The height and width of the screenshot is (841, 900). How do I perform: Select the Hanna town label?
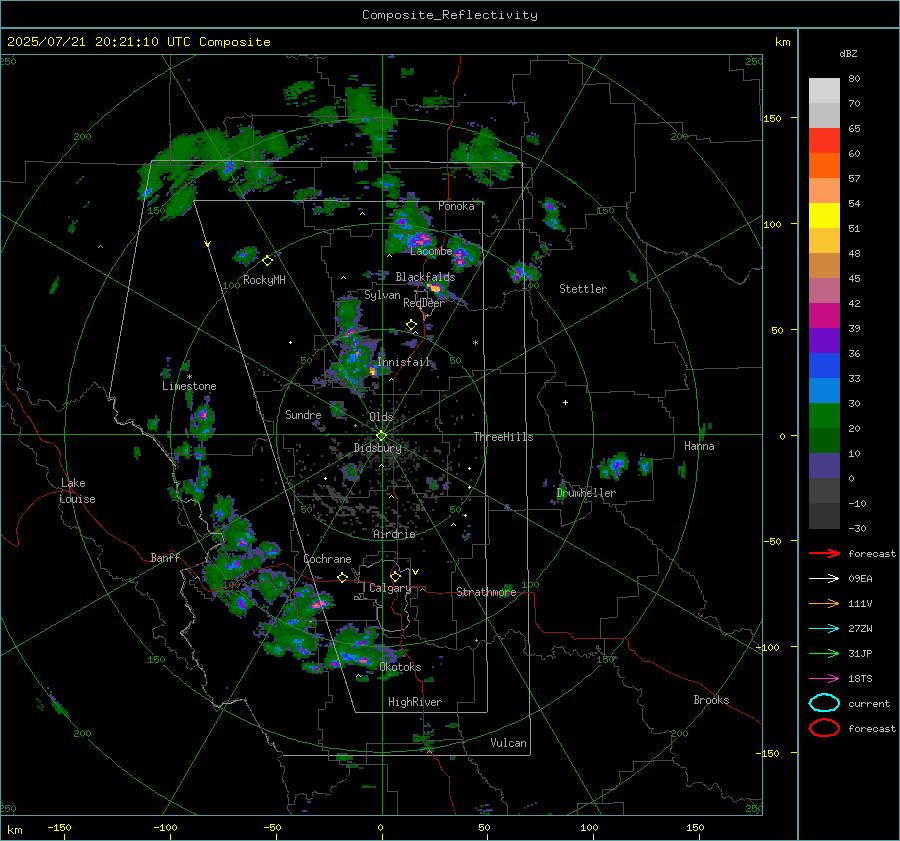pyautogui.click(x=699, y=446)
